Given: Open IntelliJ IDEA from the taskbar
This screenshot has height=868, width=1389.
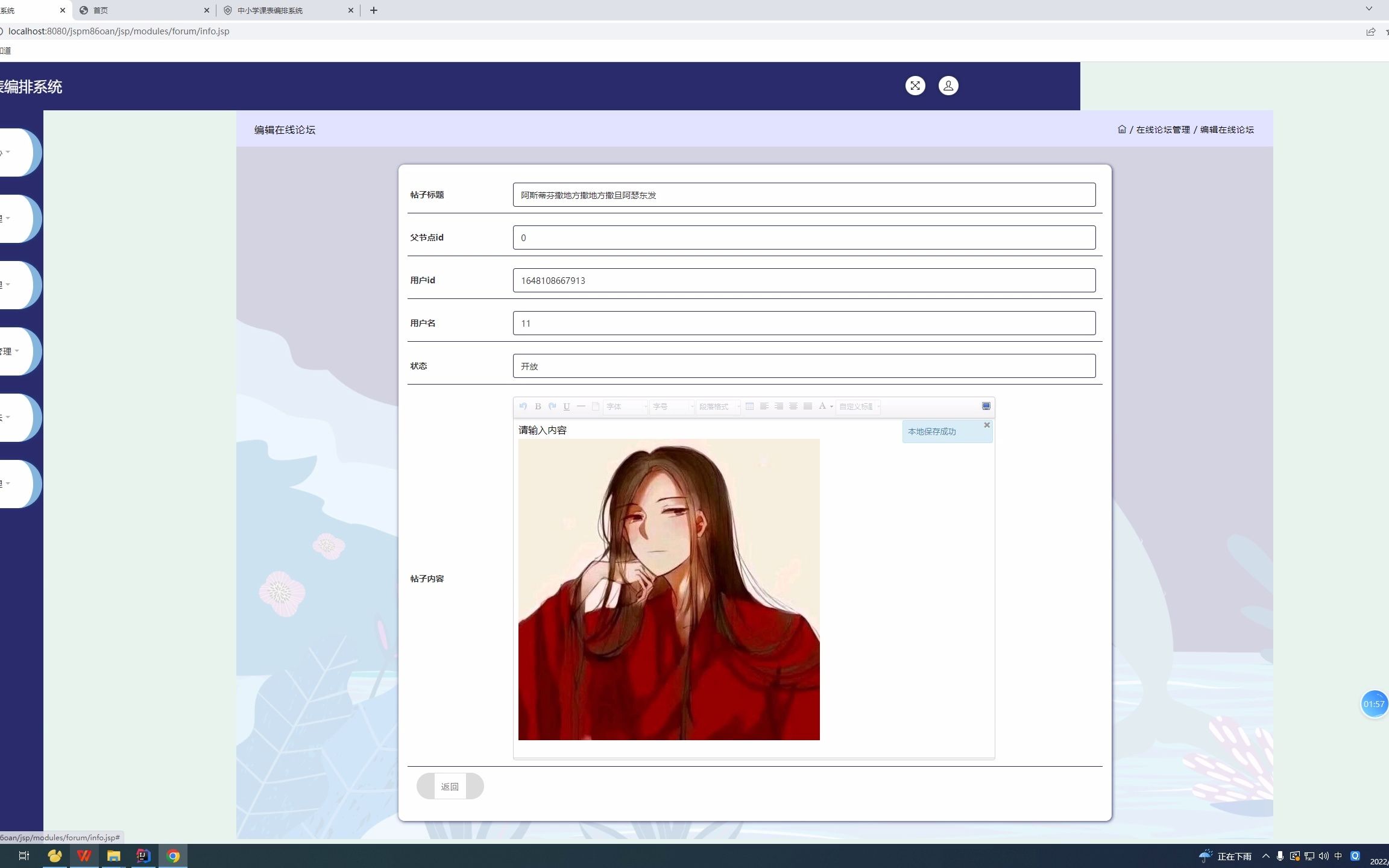Looking at the screenshot, I should (143, 856).
